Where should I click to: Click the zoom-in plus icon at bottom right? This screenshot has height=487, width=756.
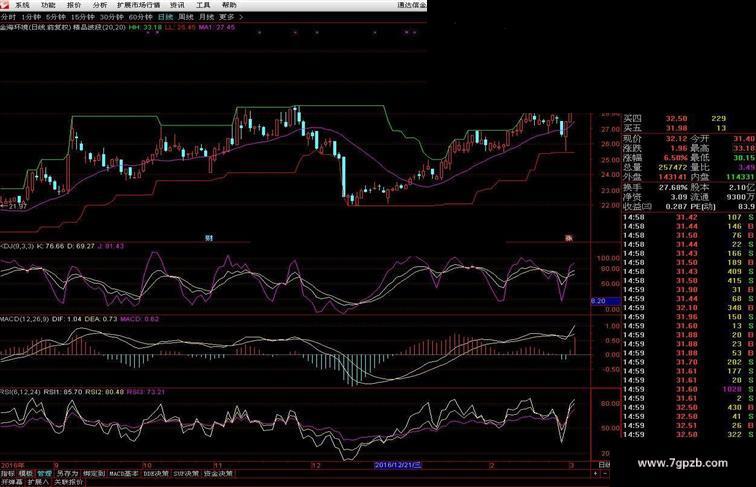595,474
